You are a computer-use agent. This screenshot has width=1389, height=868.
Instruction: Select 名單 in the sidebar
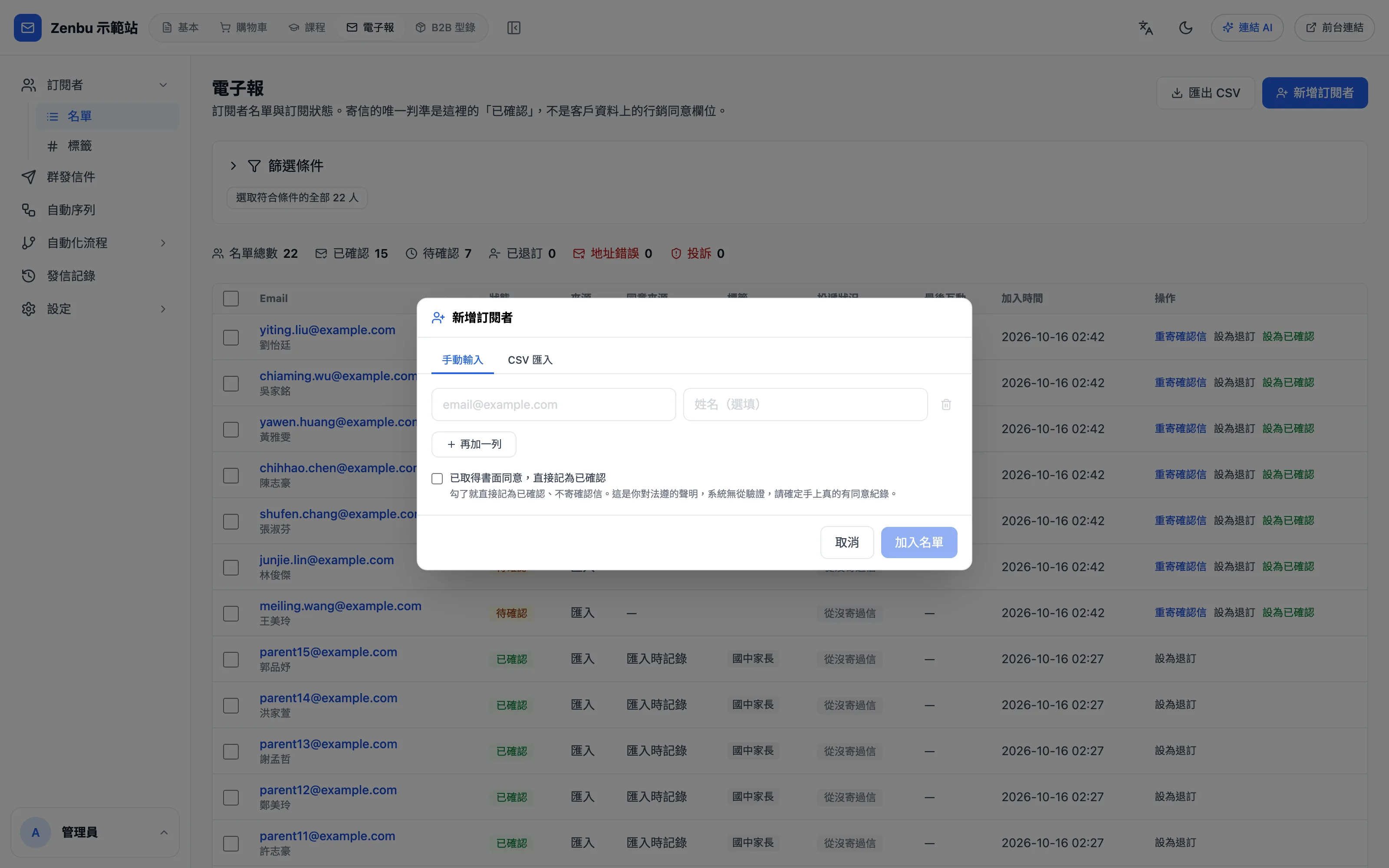point(107,116)
